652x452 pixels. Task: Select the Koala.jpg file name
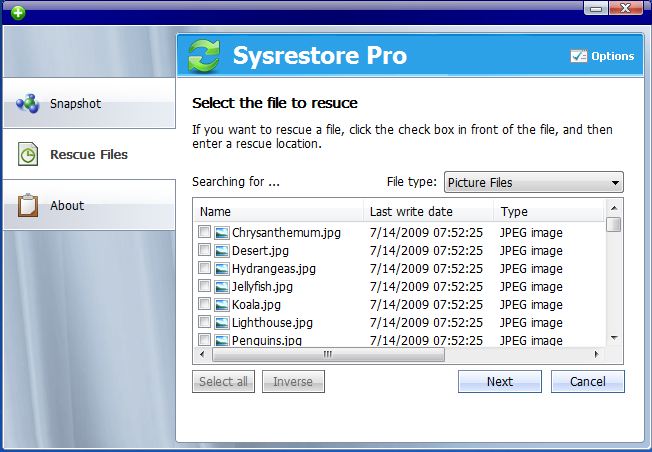tap(256, 305)
